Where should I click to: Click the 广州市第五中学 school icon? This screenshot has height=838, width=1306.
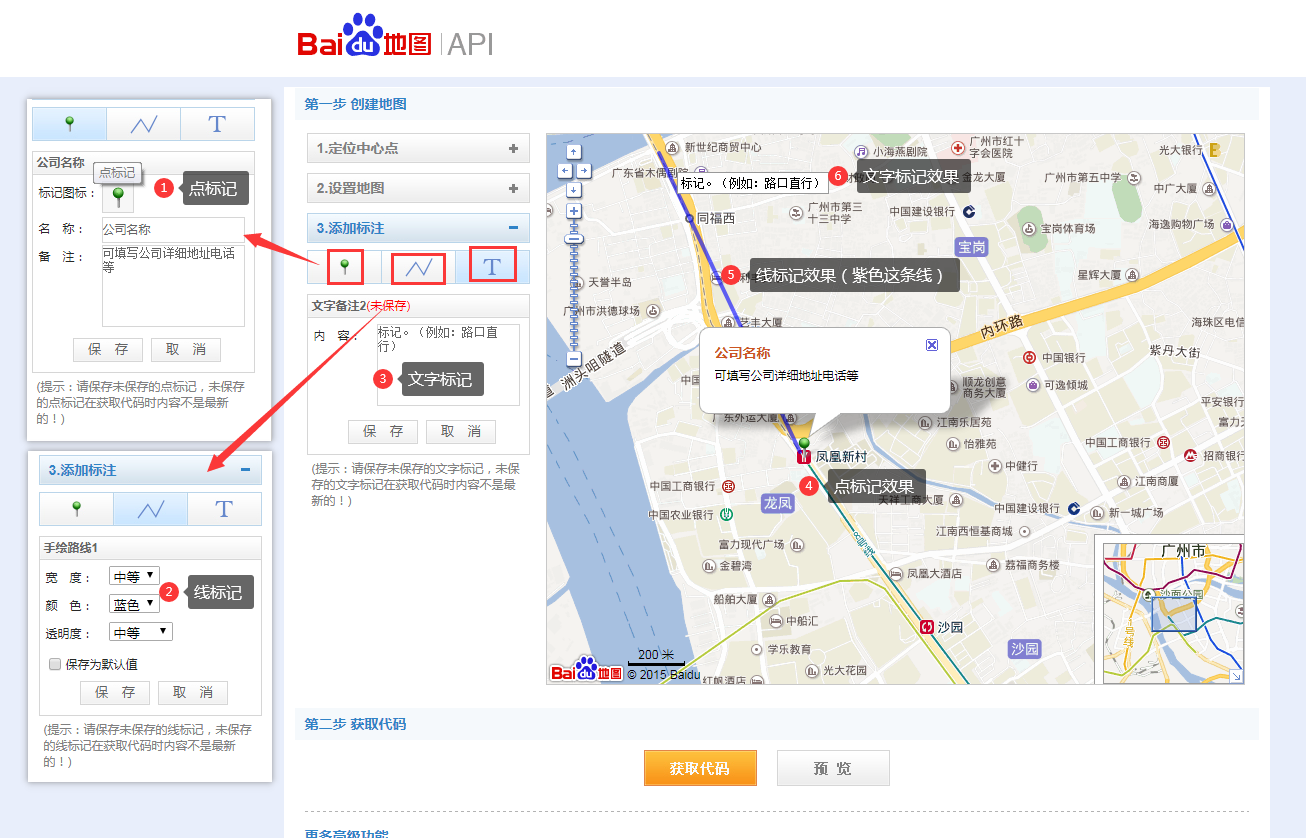coord(1134,178)
